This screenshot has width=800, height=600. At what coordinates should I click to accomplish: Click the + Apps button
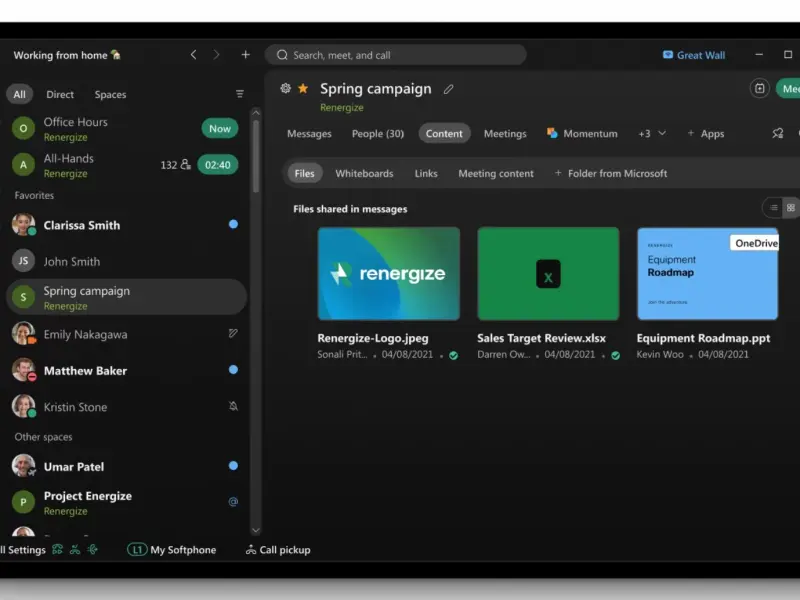coord(706,134)
